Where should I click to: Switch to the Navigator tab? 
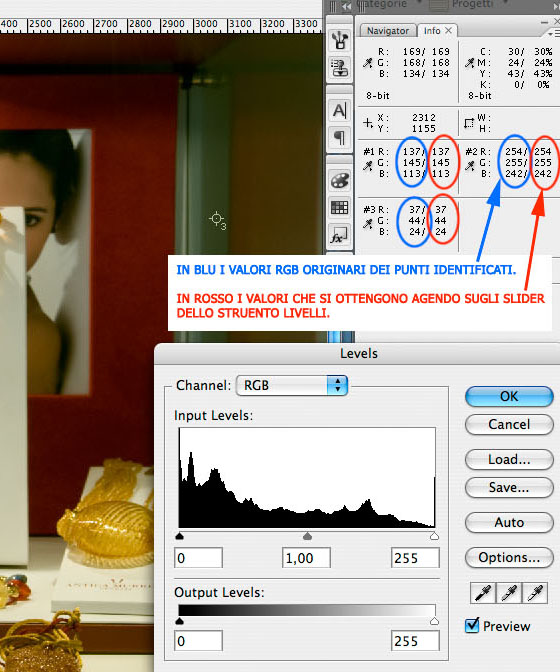pos(388,31)
